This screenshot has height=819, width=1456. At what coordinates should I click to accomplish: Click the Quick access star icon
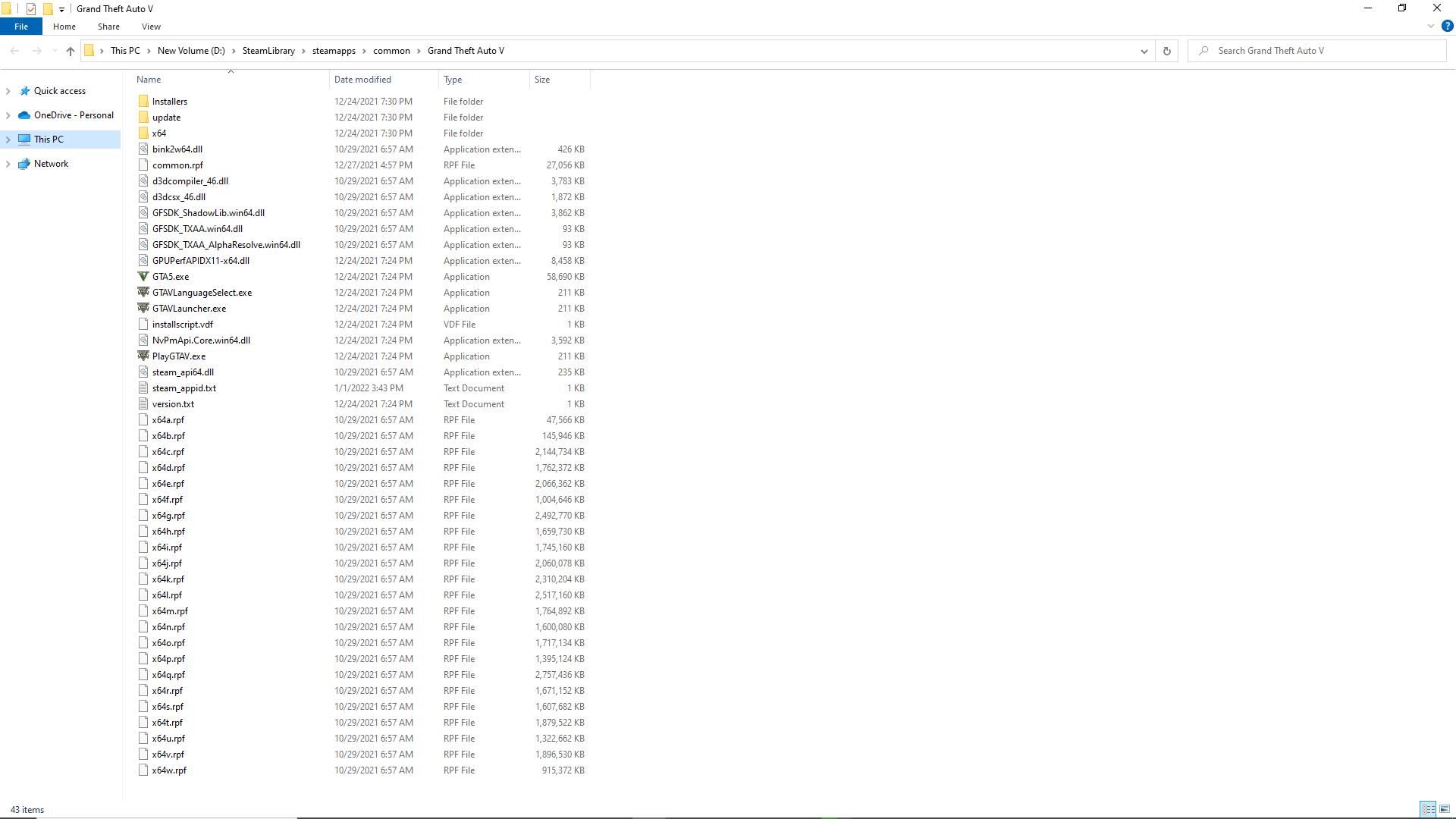25,91
